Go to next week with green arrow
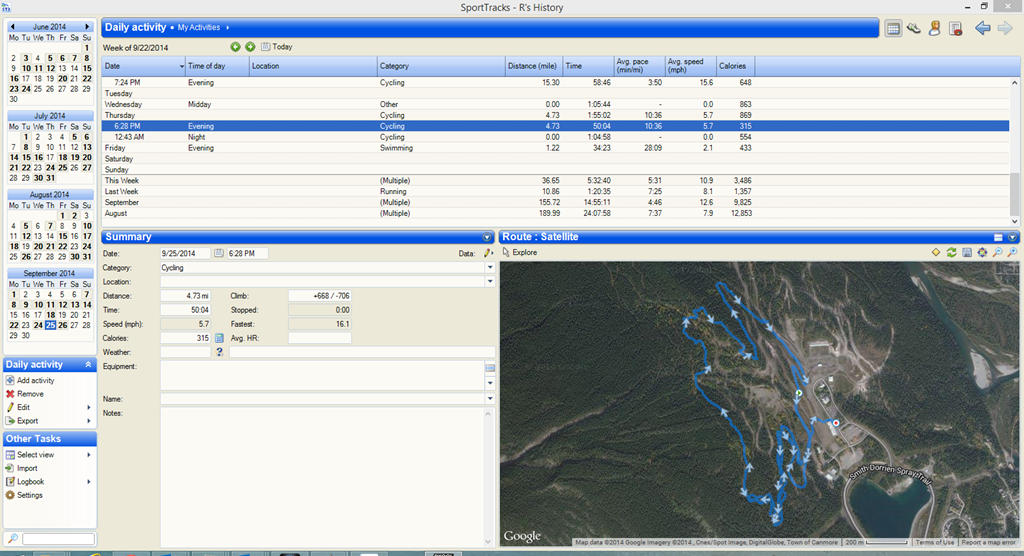 pyautogui.click(x=249, y=47)
